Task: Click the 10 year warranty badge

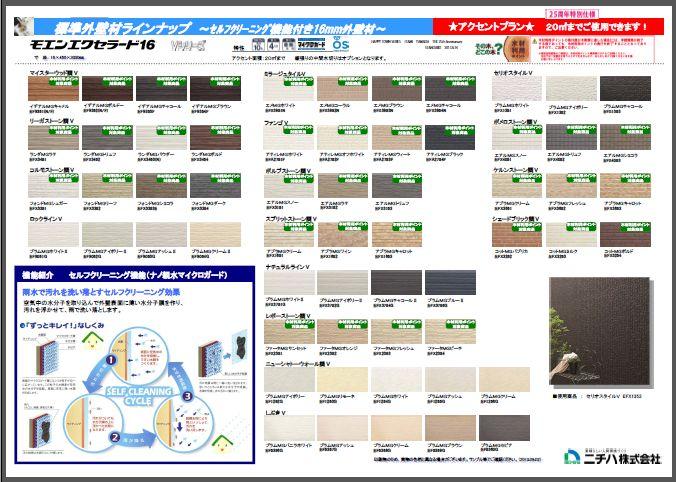Action: point(258,44)
